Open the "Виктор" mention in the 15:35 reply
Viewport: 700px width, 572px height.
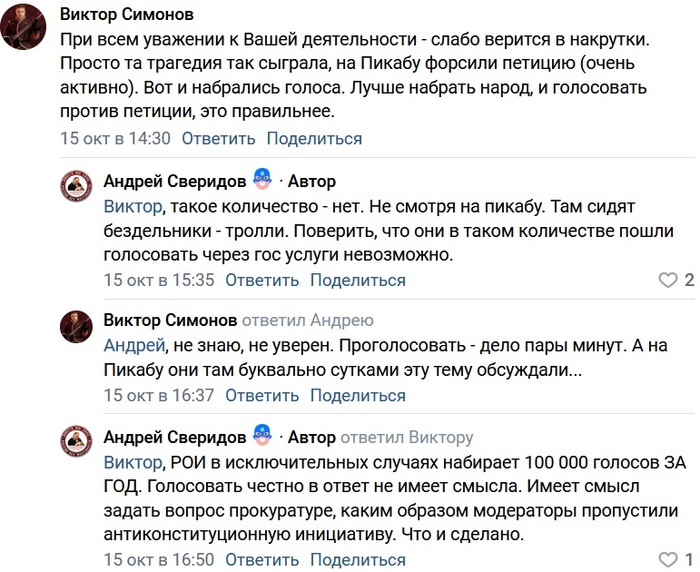133,206
